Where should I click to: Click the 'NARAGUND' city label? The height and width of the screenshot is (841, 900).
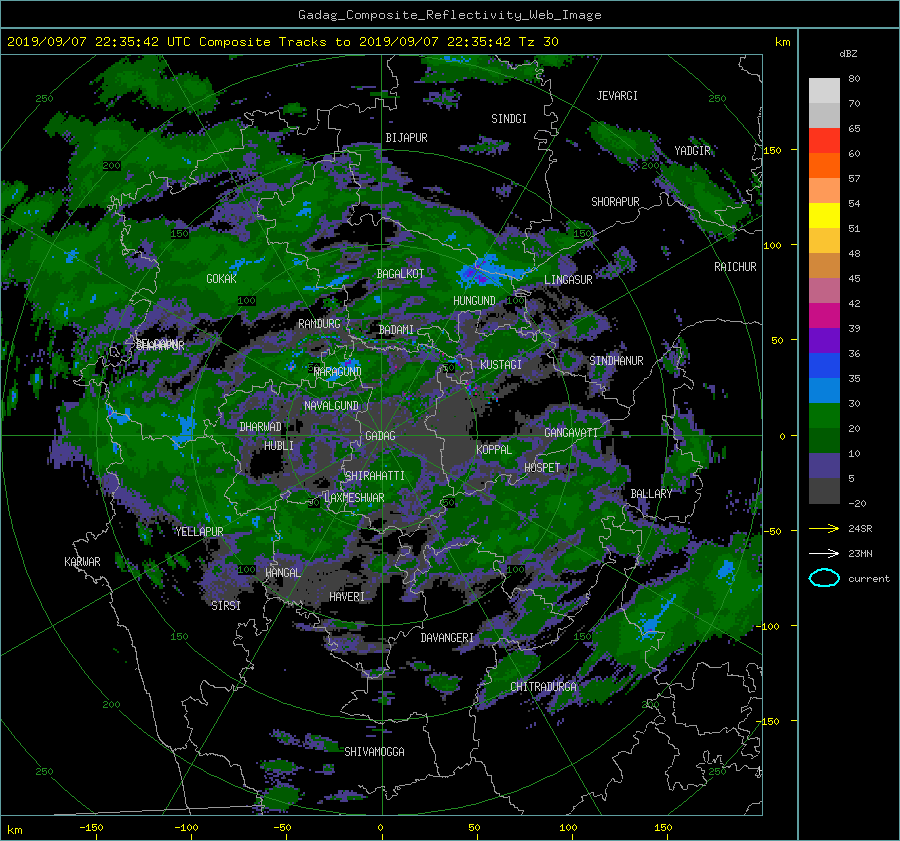coord(338,372)
